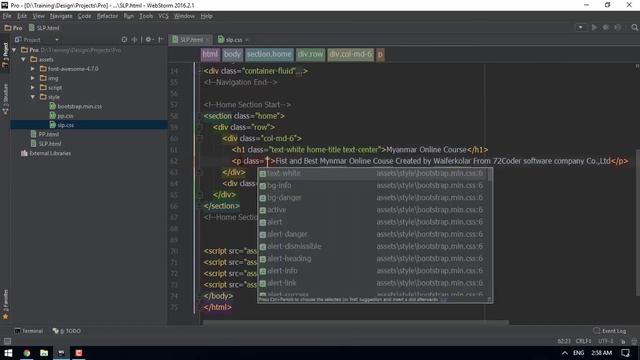Open the Code menu
Image resolution: width=640 pixels, height=360 pixels.
[x=84, y=16]
